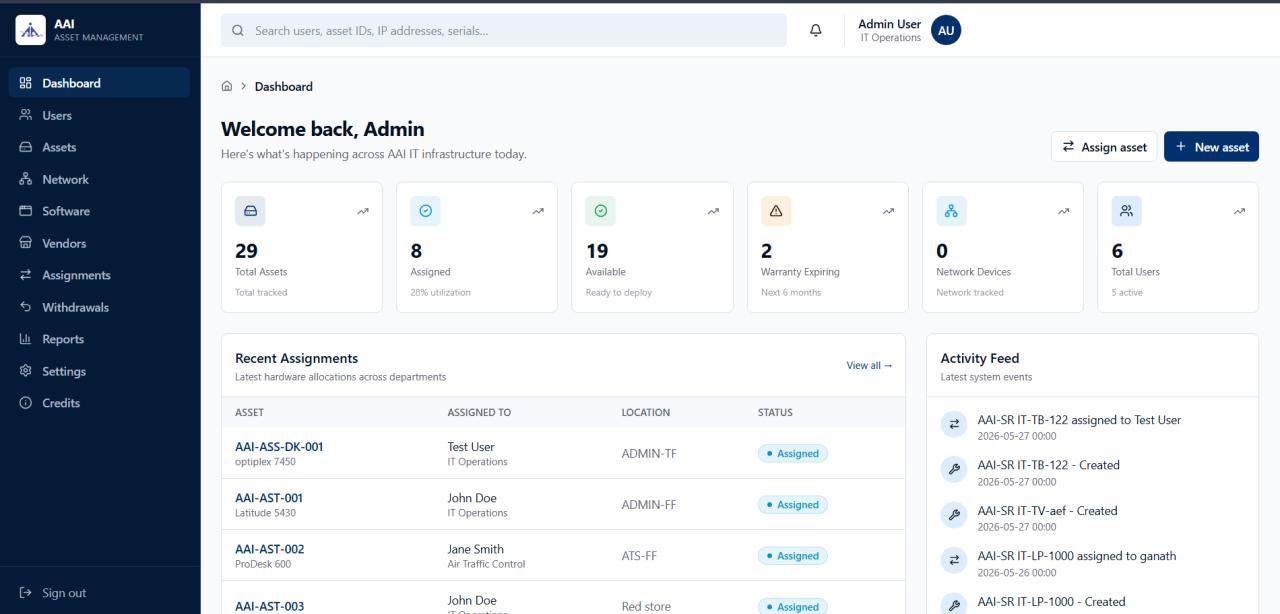Click Settings gear icon in sidebar
Image resolution: width=1280 pixels, height=614 pixels.
click(26, 371)
